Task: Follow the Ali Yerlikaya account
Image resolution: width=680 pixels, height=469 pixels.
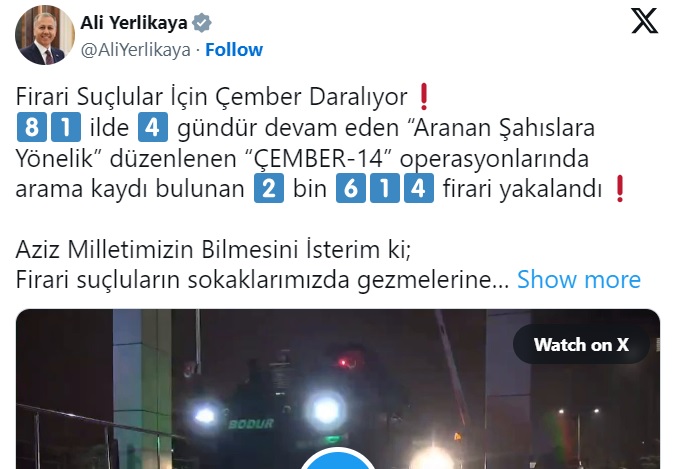Action: 234,50
